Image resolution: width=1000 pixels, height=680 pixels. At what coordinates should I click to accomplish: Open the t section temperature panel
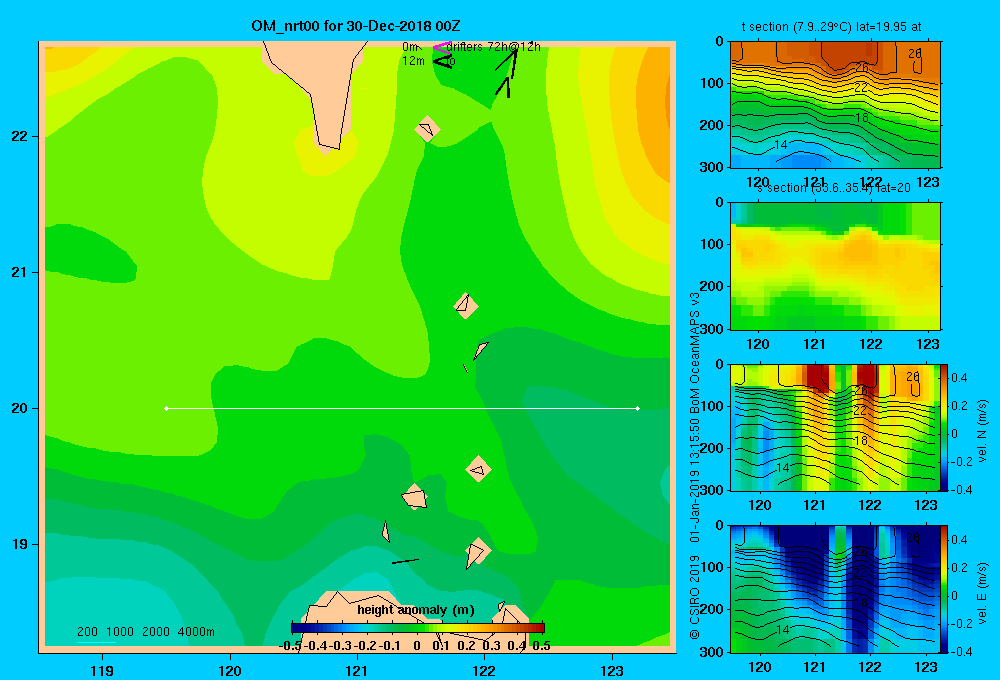click(x=835, y=104)
